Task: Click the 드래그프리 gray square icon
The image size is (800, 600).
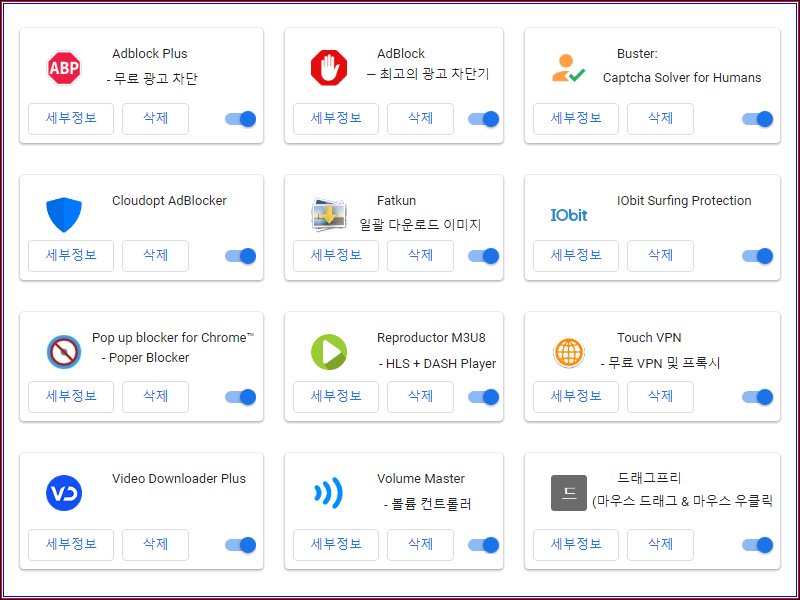Action: 569,493
